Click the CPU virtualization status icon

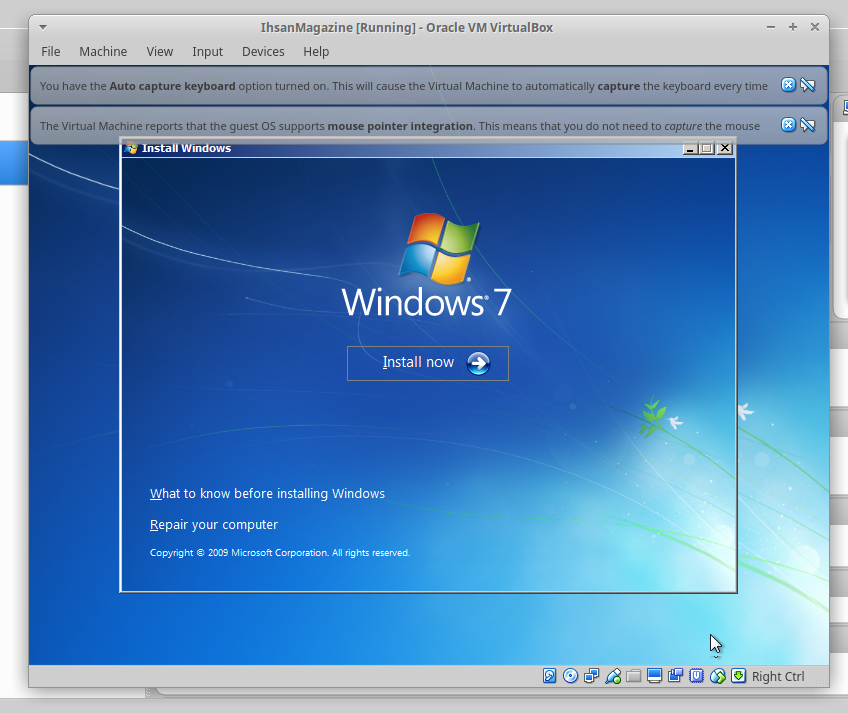[x=697, y=676]
